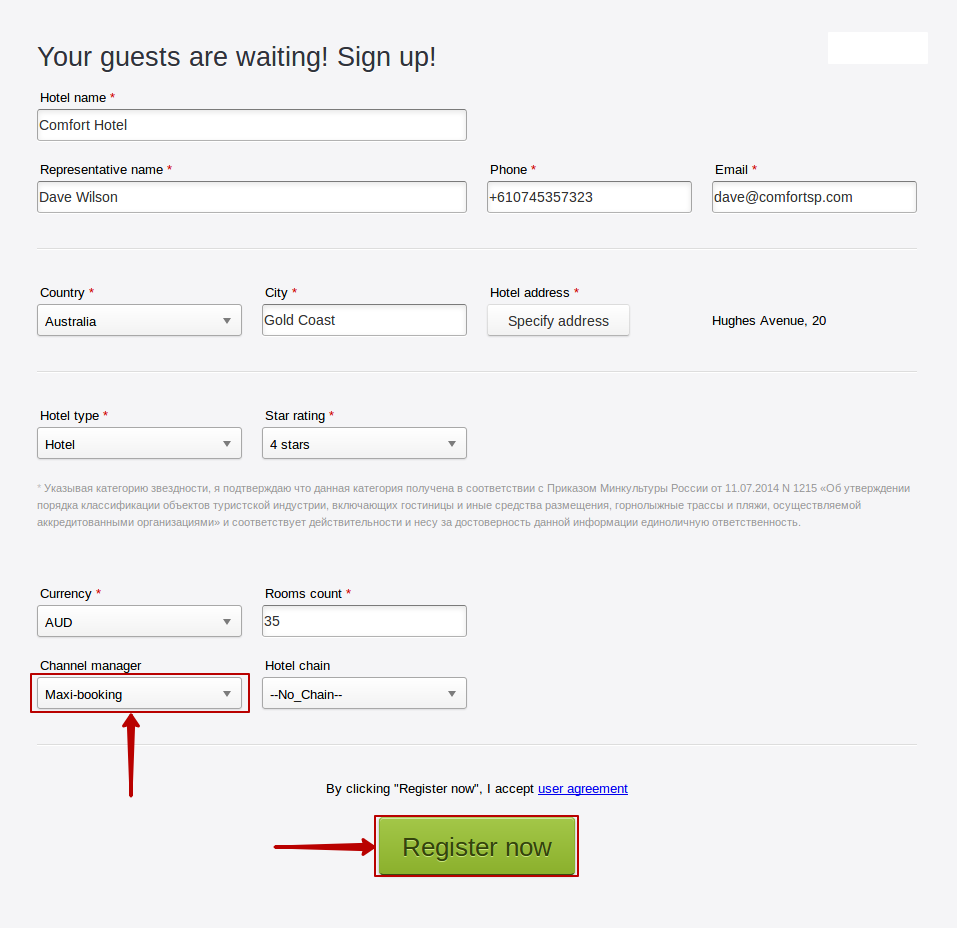Viewport: 957px width, 928px height.
Task: Open the user agreement link
Action: [582, 789]
